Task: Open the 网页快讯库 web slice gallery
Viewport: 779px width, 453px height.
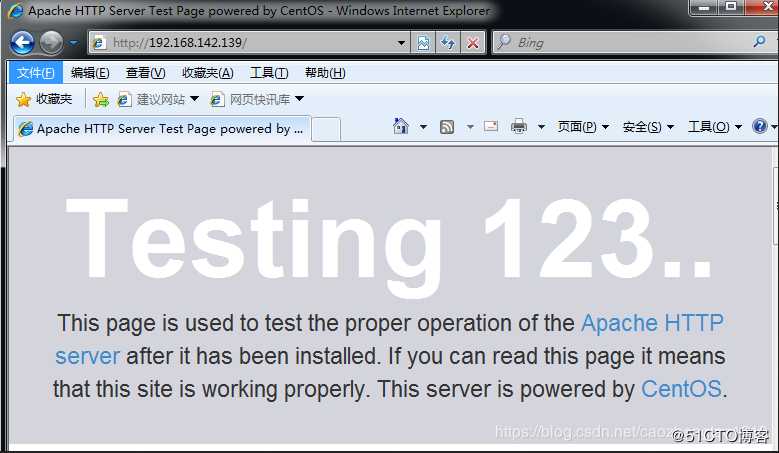Action: click(257, 99)
